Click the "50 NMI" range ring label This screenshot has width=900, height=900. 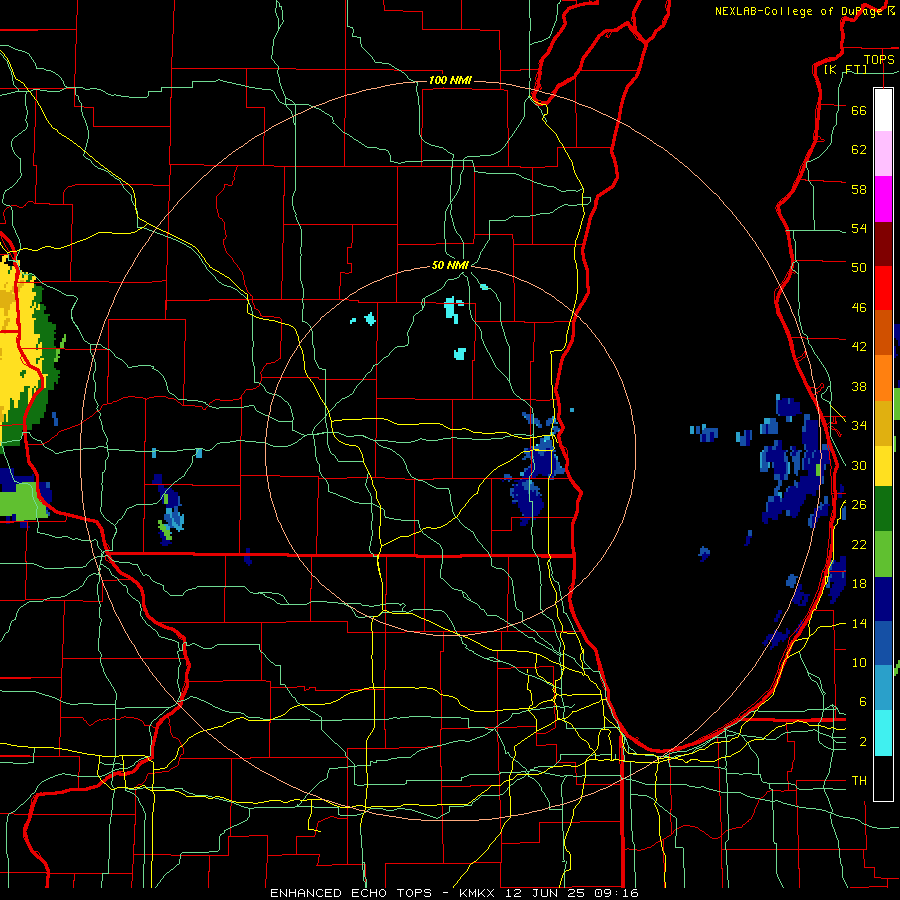(x=450, y=265)
